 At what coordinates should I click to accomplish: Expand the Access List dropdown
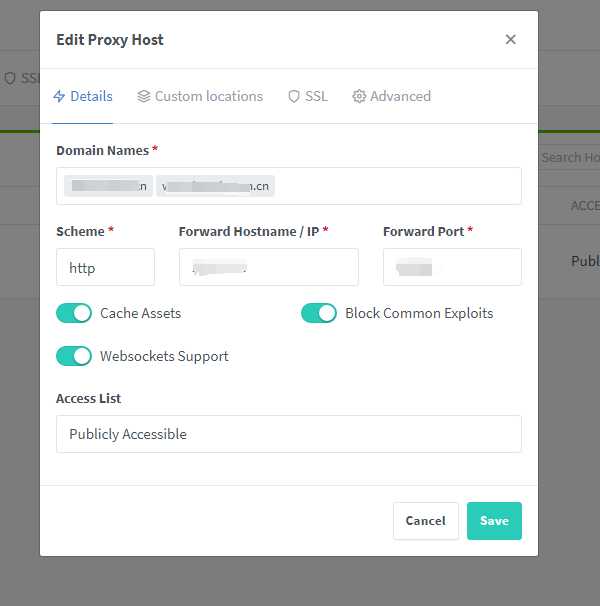289,434
